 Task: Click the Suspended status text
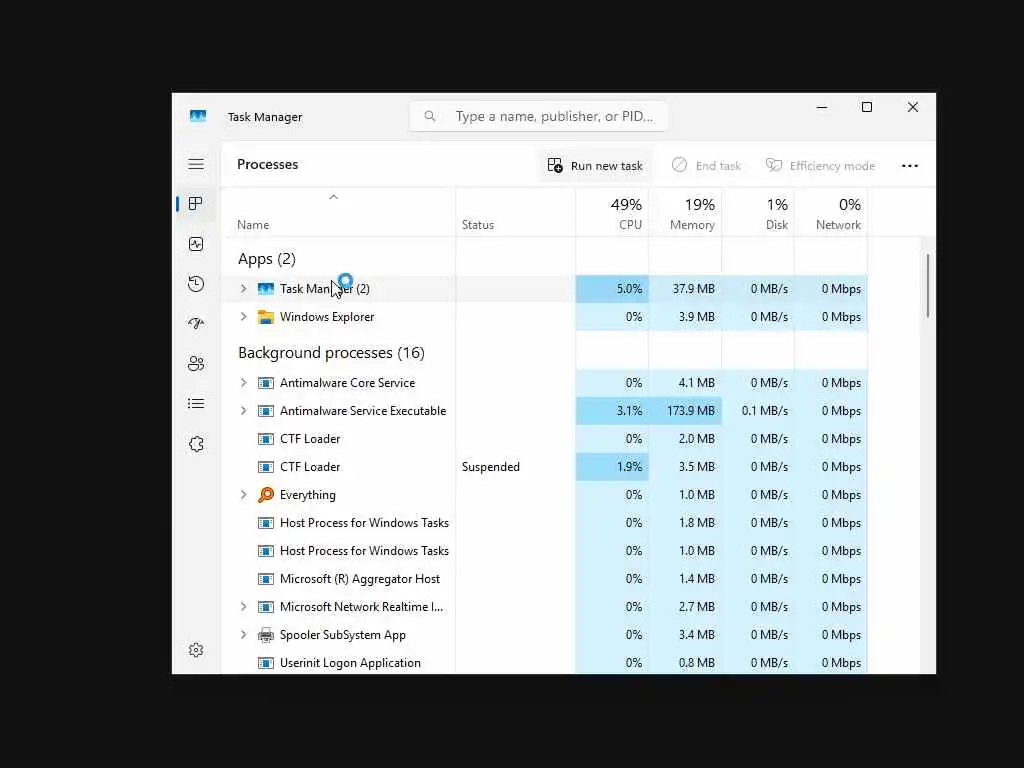coord(490,467)
